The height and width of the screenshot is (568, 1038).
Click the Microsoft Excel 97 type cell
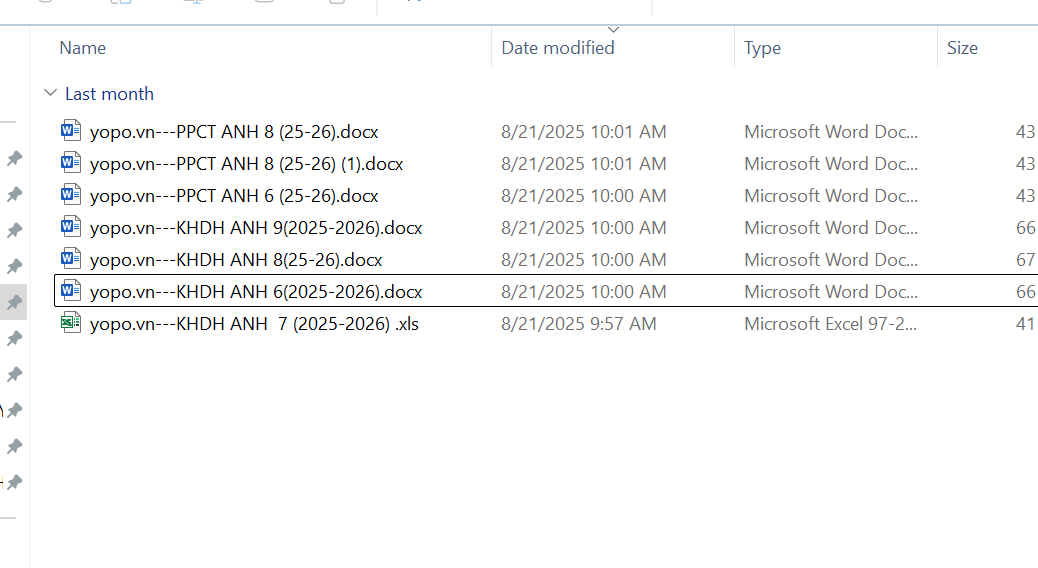[830, 324]
